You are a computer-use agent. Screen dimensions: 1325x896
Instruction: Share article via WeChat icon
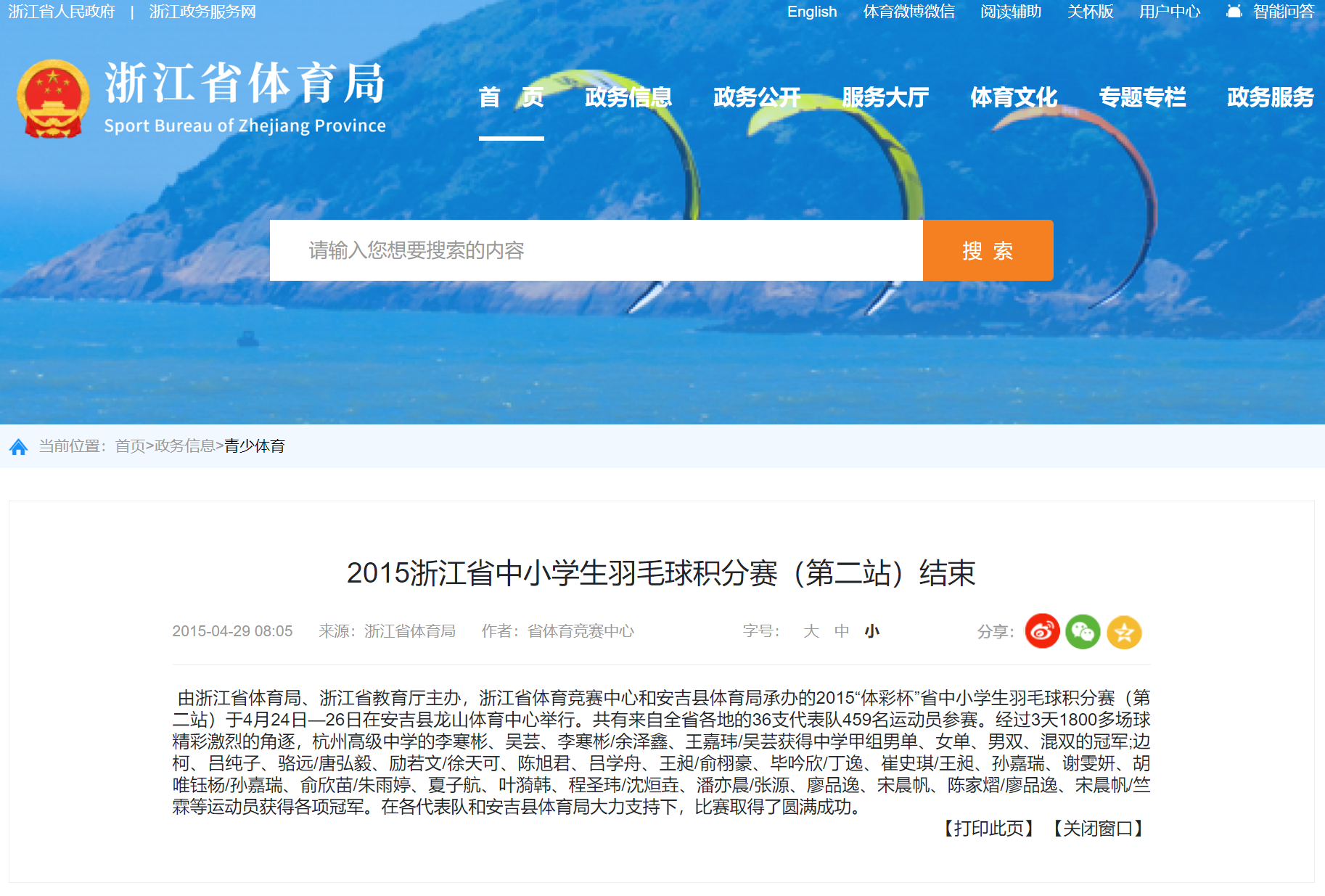coord(1083,631)
